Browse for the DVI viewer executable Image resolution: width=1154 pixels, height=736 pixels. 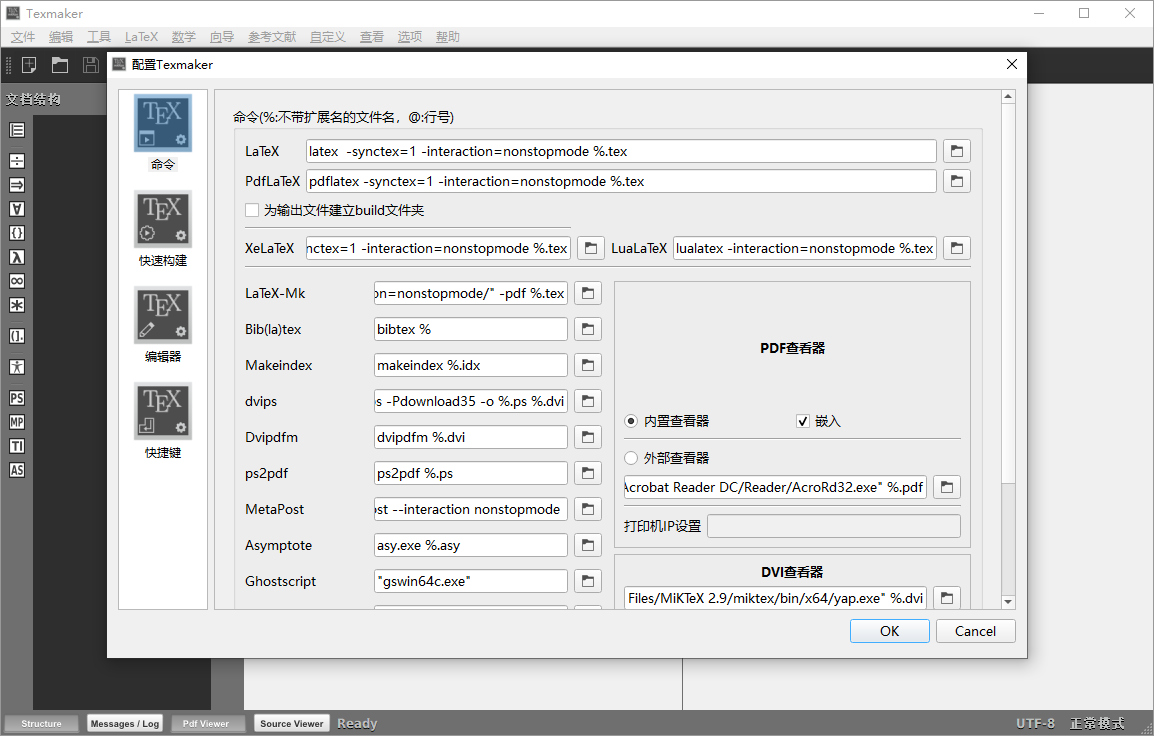[947, 598]
